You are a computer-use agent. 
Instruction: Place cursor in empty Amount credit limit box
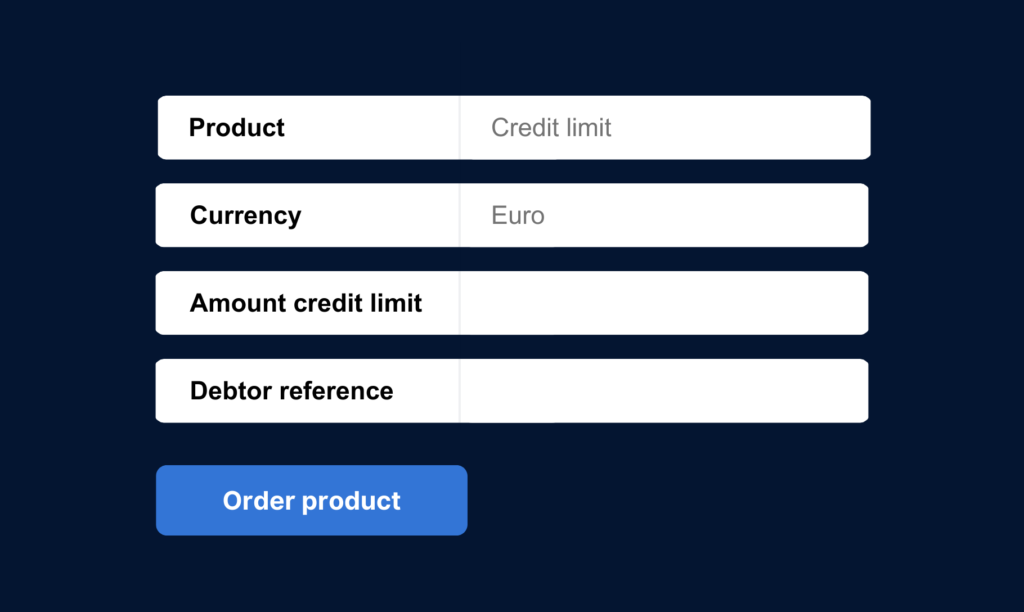[664, 303]
